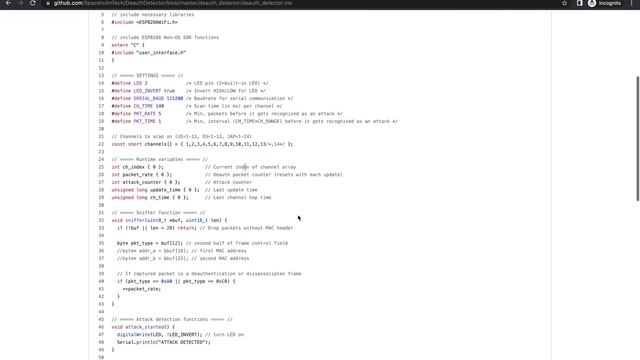640x360 pixels.
Task: Click the '// Attack counter' comment
Action: click(x=229, y=182)
